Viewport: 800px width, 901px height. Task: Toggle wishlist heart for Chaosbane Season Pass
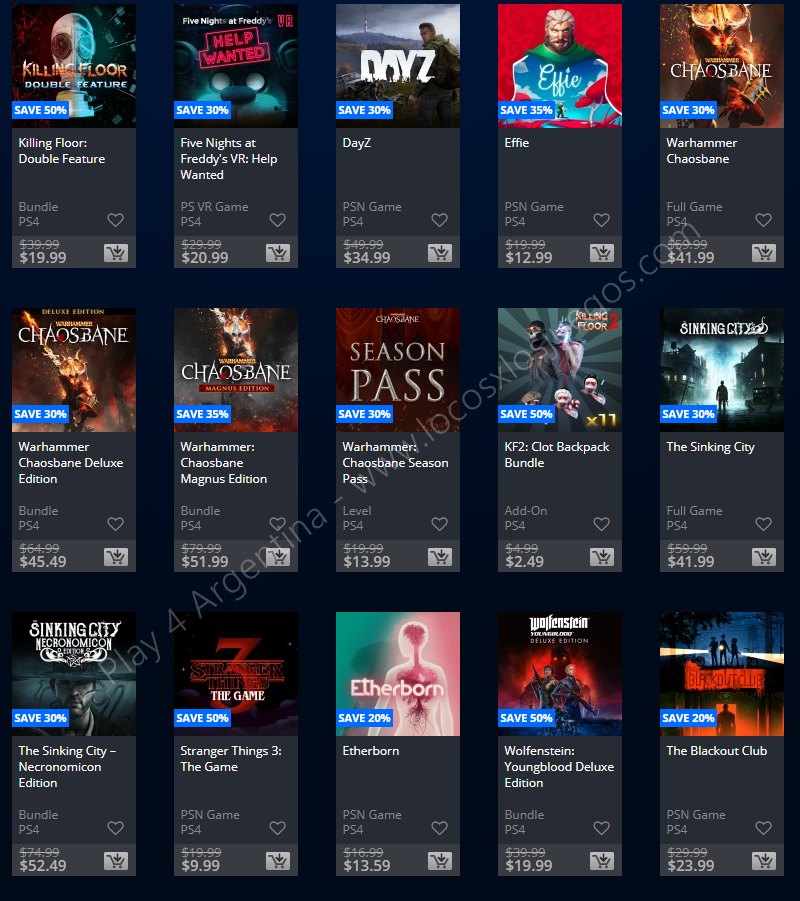(x=440, y=523)
